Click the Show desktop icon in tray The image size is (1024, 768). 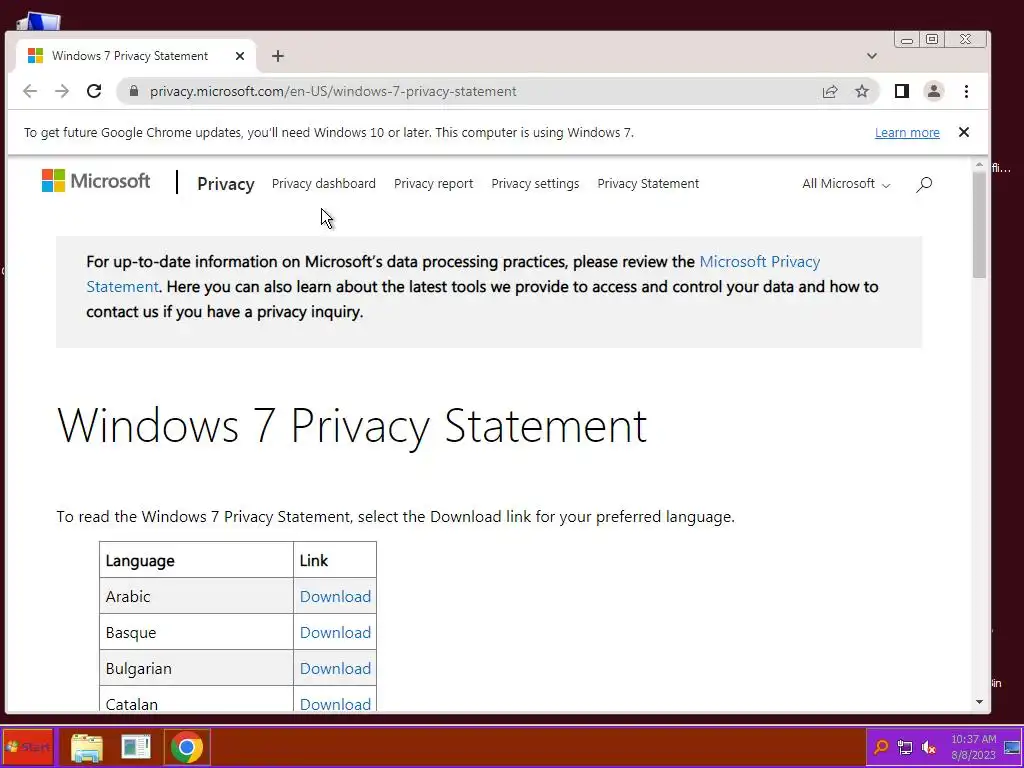[x=1012, y=747]
